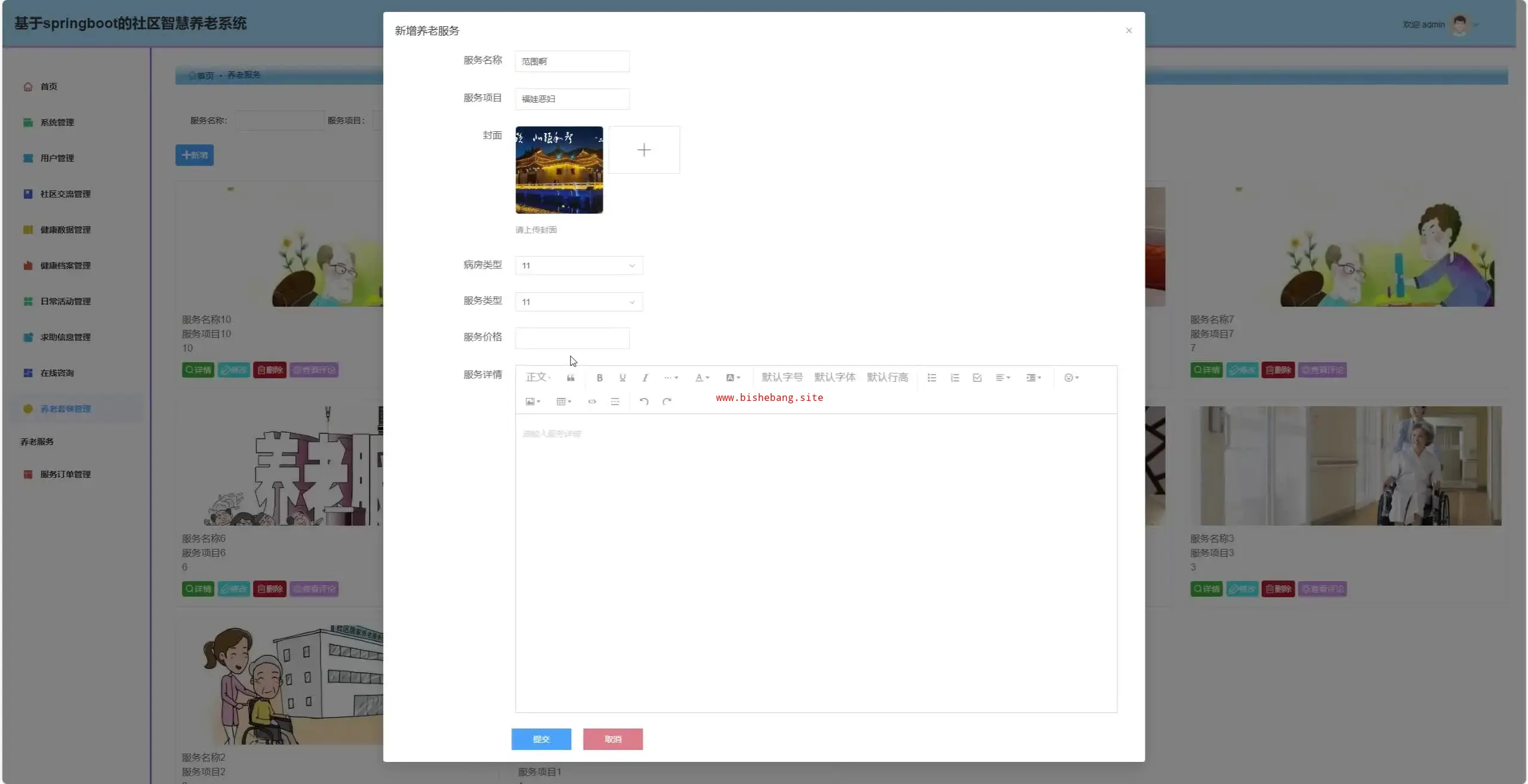Image resolution: width=1528 pixels, height=784 pixels.
Task: Open the font color picker
Action: coord(701,378)
